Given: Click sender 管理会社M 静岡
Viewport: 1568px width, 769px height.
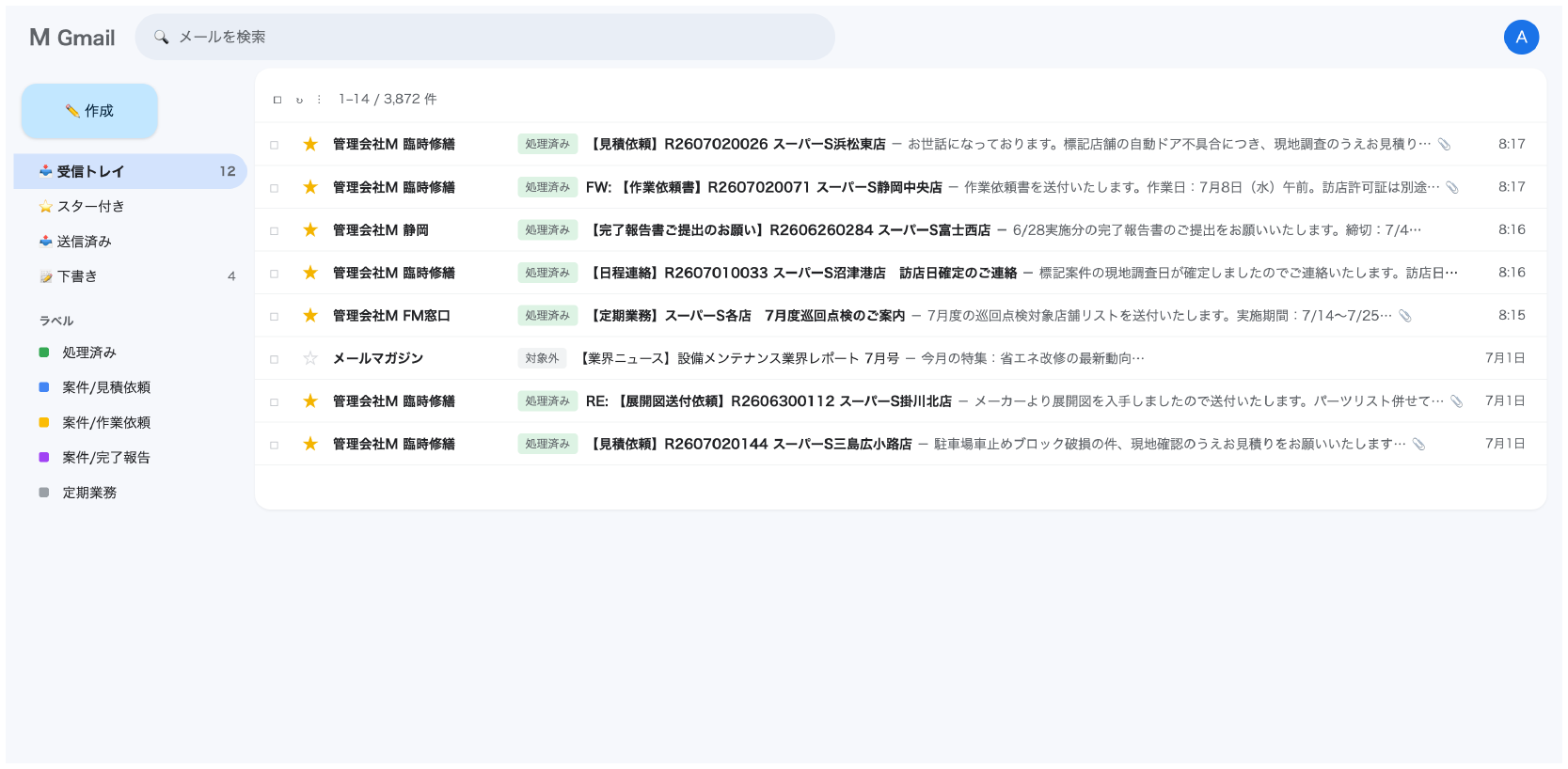Looking at the screenshot, I should coord(381,229).
